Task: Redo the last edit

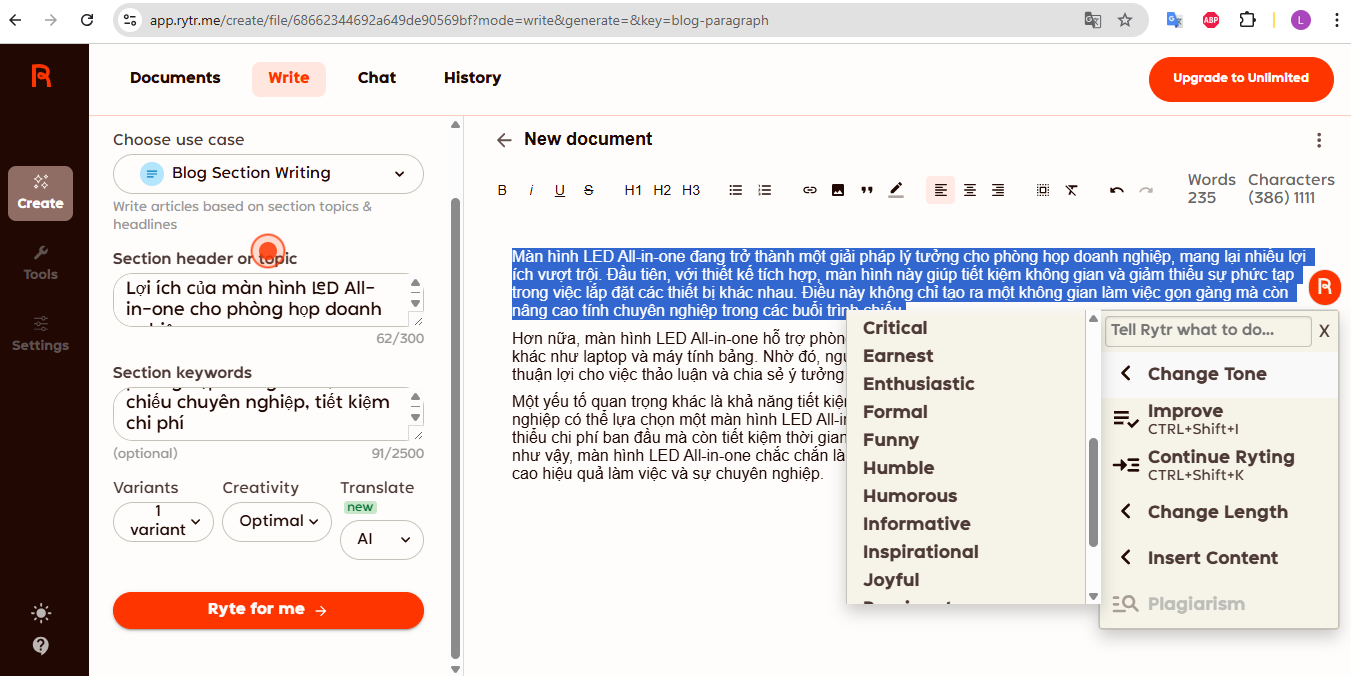Action: (x=1146, y=190)
